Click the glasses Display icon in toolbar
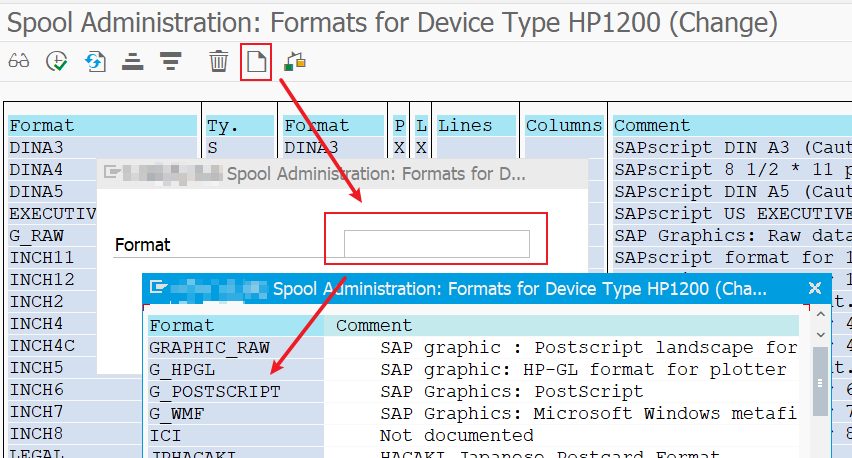Image resolution: width=852 pixels, height=458 pixels. 18,61
